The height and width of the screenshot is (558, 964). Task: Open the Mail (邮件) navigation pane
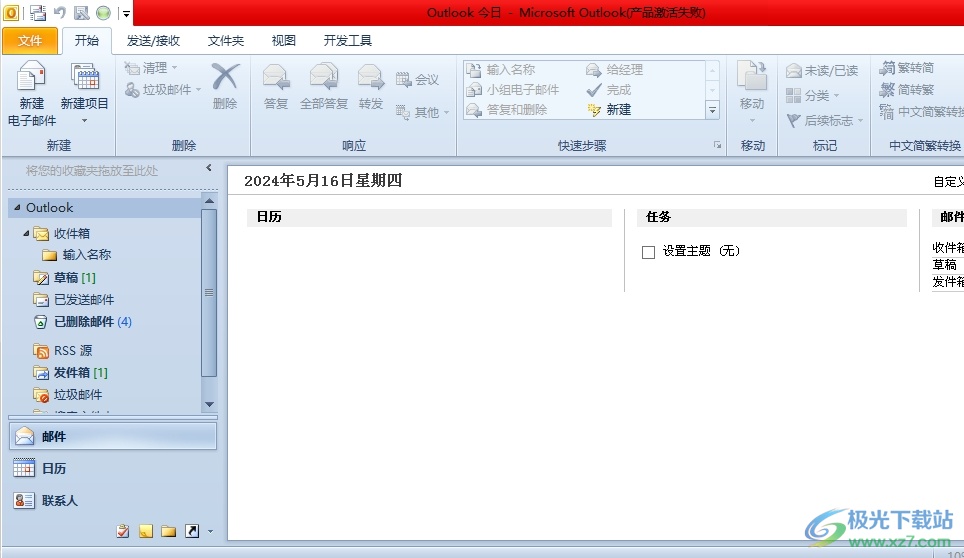(113, 436)
